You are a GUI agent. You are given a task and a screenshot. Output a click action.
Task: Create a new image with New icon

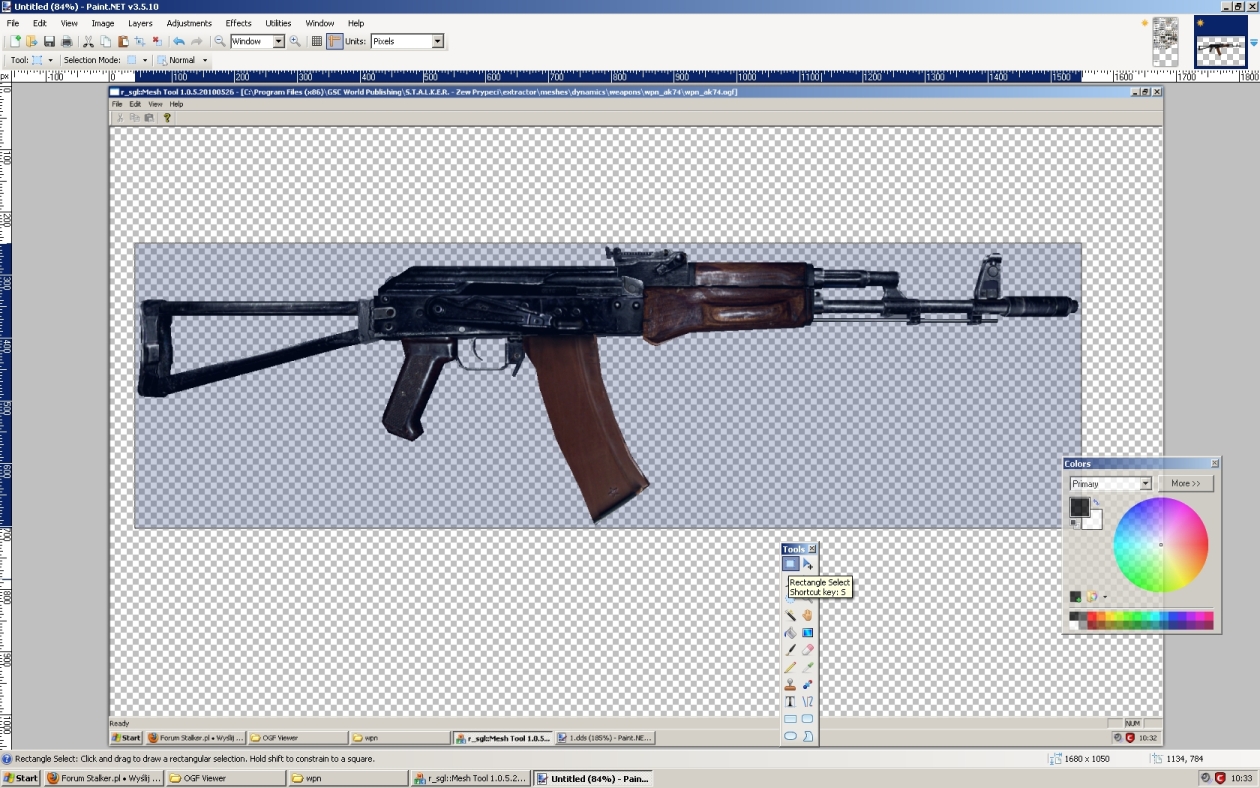[x=15, y=41]
